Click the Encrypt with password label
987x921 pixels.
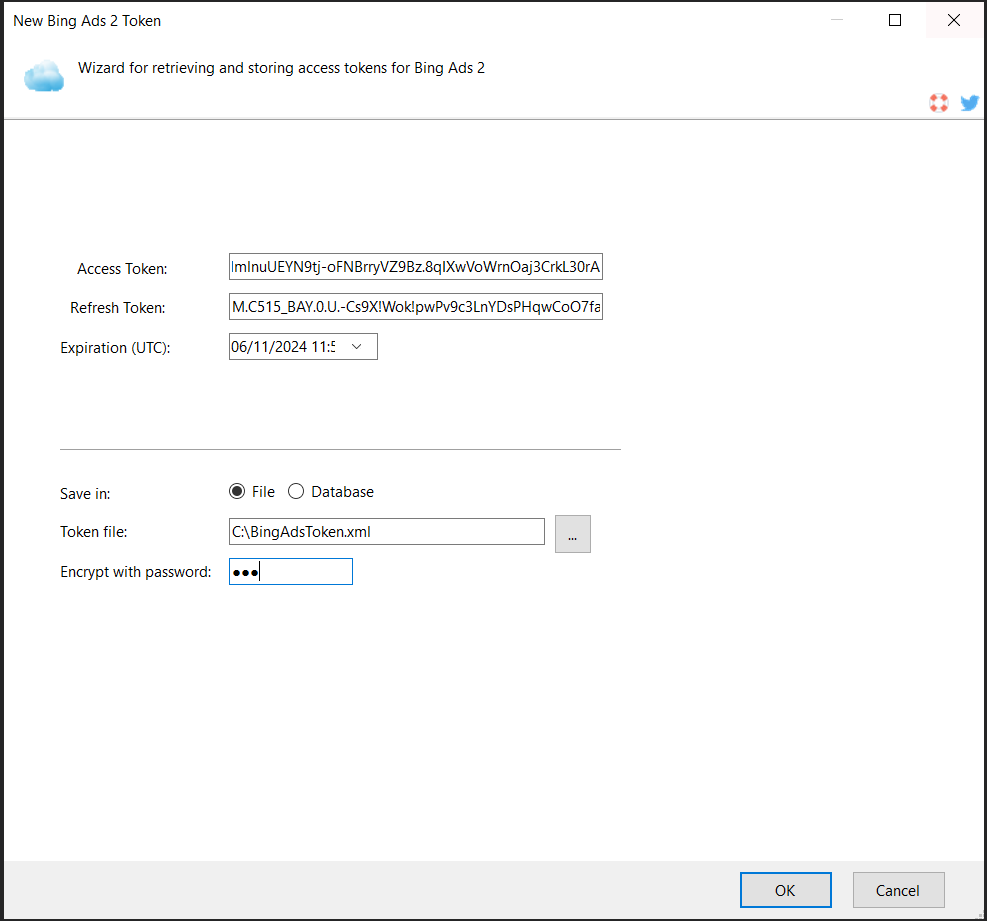click(136, 572)
